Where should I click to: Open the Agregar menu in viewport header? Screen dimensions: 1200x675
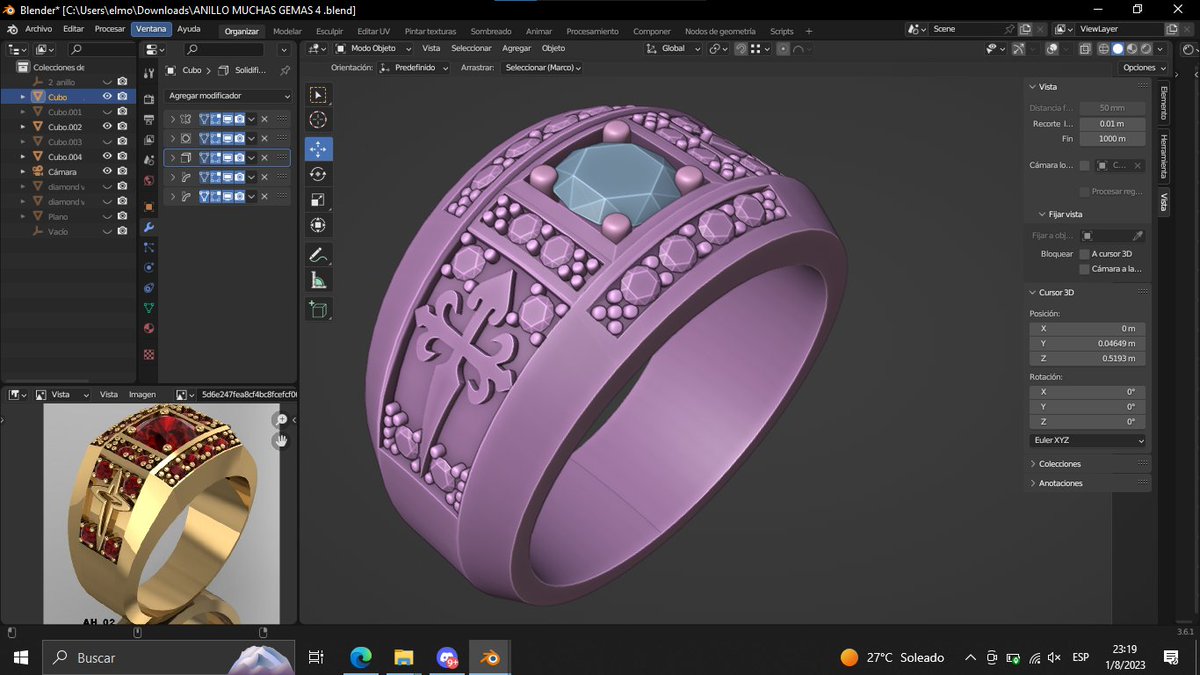pos(517,48)
